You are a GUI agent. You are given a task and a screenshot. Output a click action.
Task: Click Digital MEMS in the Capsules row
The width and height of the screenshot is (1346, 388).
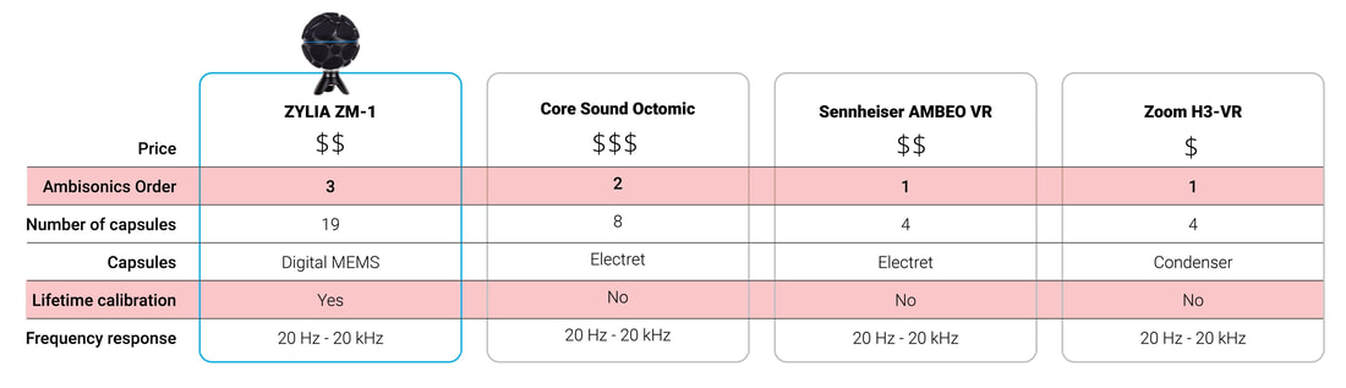click(330, 262)
